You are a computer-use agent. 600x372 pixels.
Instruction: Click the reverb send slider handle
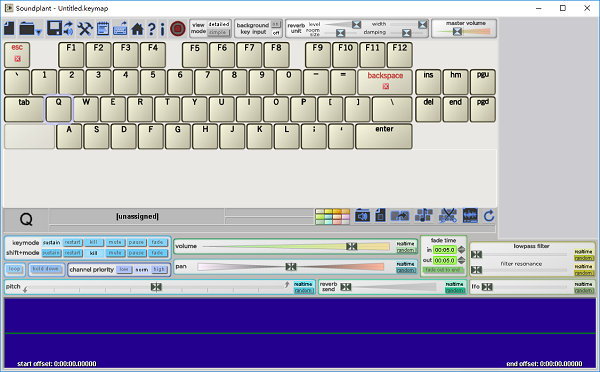point(346,287)
